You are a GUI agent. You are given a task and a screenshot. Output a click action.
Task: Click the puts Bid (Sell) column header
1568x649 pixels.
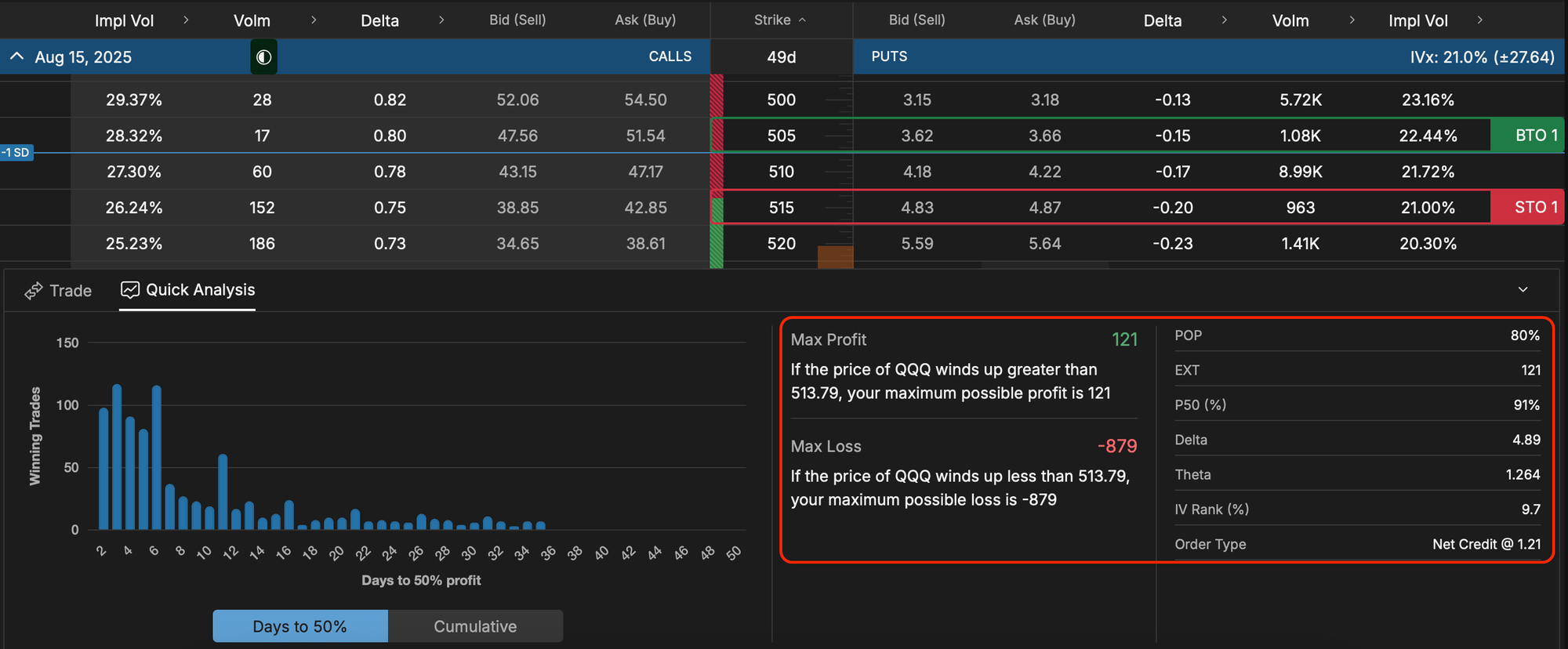(x=917, y=20)
